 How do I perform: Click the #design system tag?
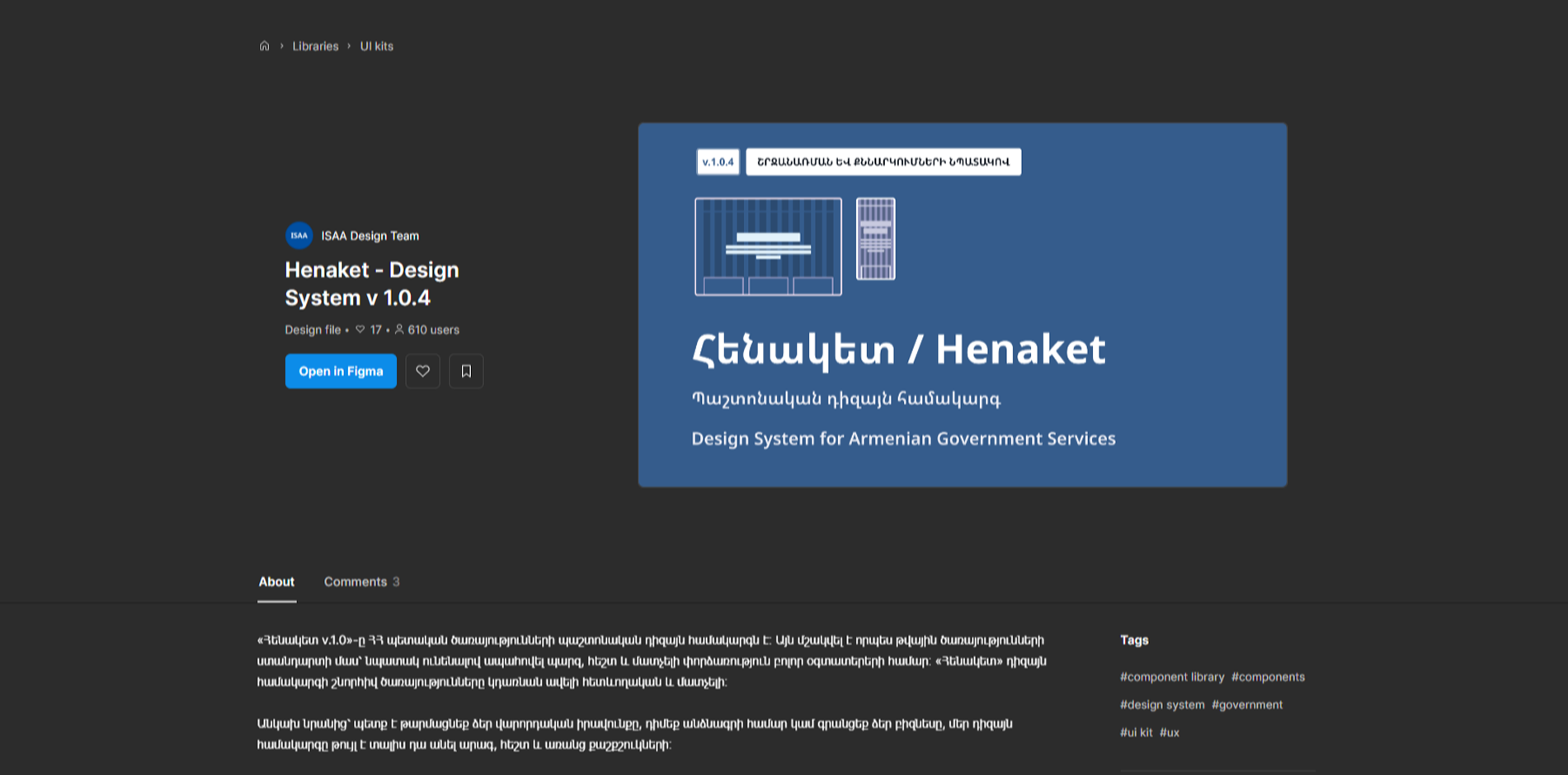[x=1162, y=705]
